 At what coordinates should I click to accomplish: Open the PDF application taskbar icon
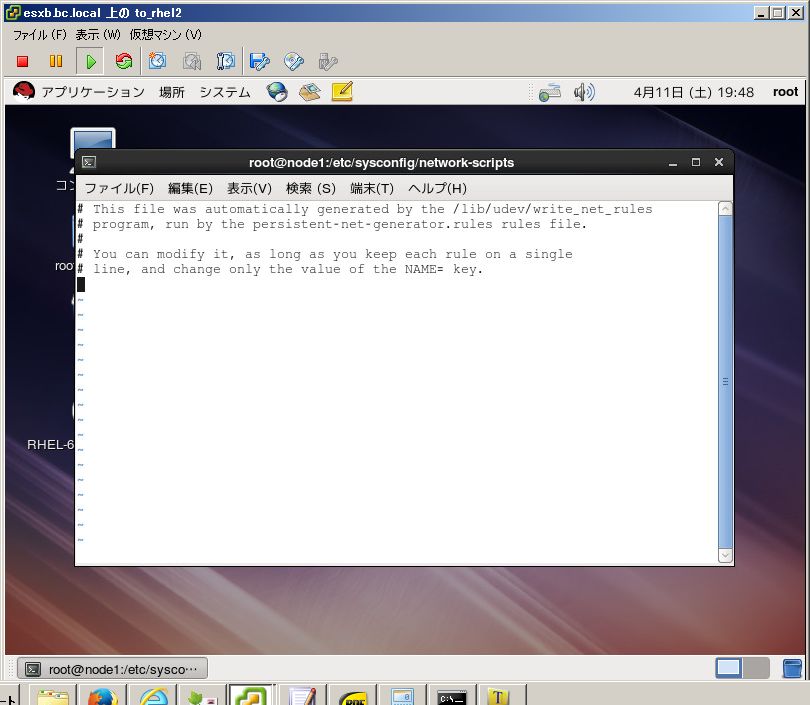click(352, 696)
